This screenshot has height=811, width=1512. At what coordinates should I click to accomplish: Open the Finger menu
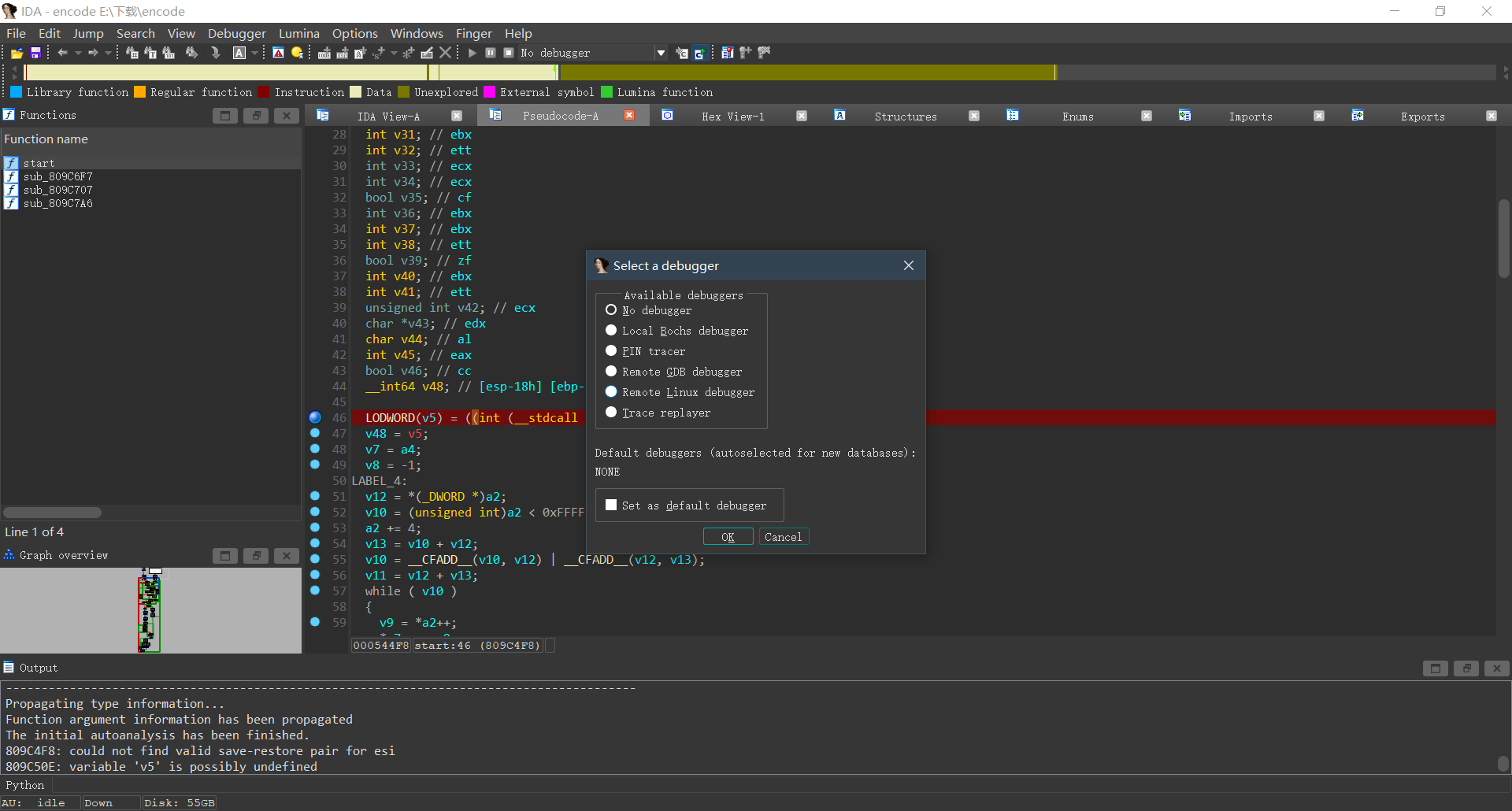pyautogui.click(x=474, y=33)
